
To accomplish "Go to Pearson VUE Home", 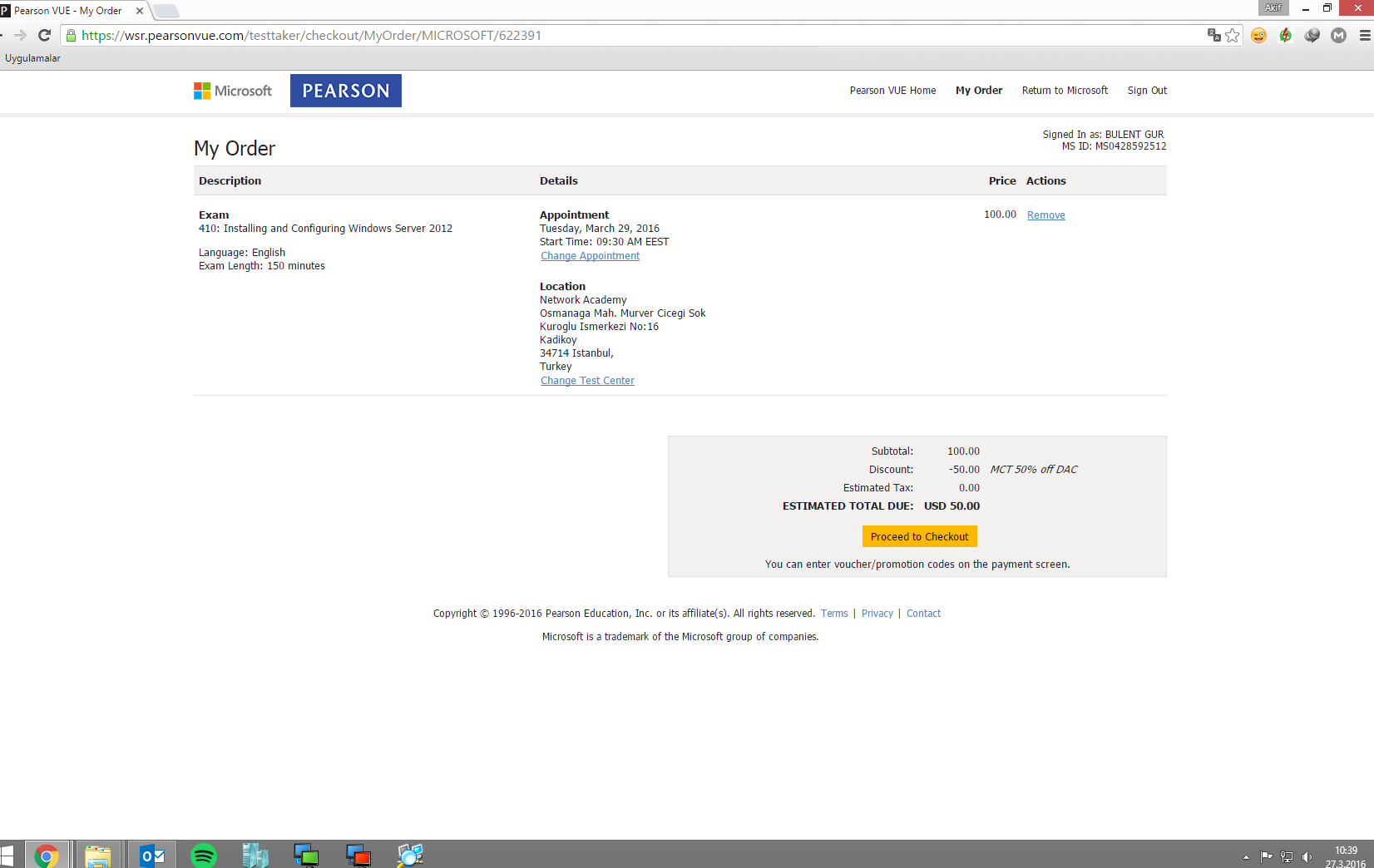I will tap(892, 91).
